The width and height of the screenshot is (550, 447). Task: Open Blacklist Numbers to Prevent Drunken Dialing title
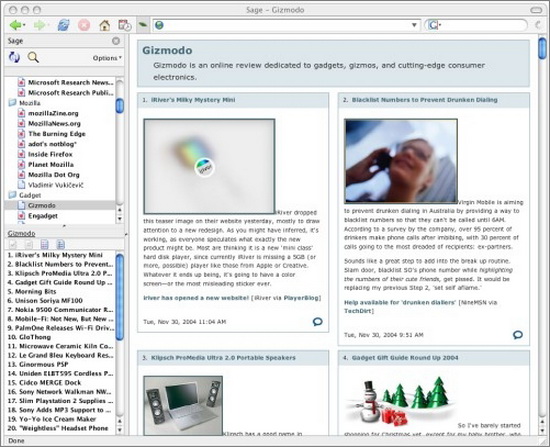(424, 100)
